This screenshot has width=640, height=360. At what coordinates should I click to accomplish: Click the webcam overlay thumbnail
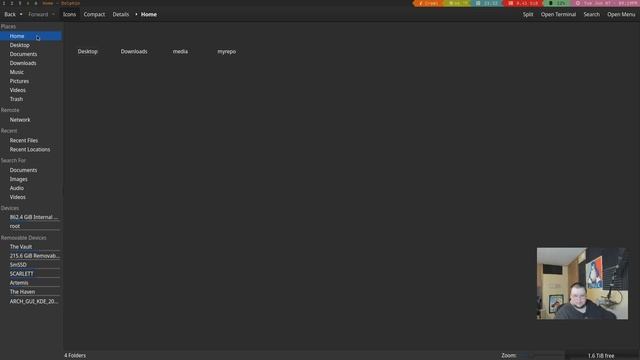click(582, 283)
